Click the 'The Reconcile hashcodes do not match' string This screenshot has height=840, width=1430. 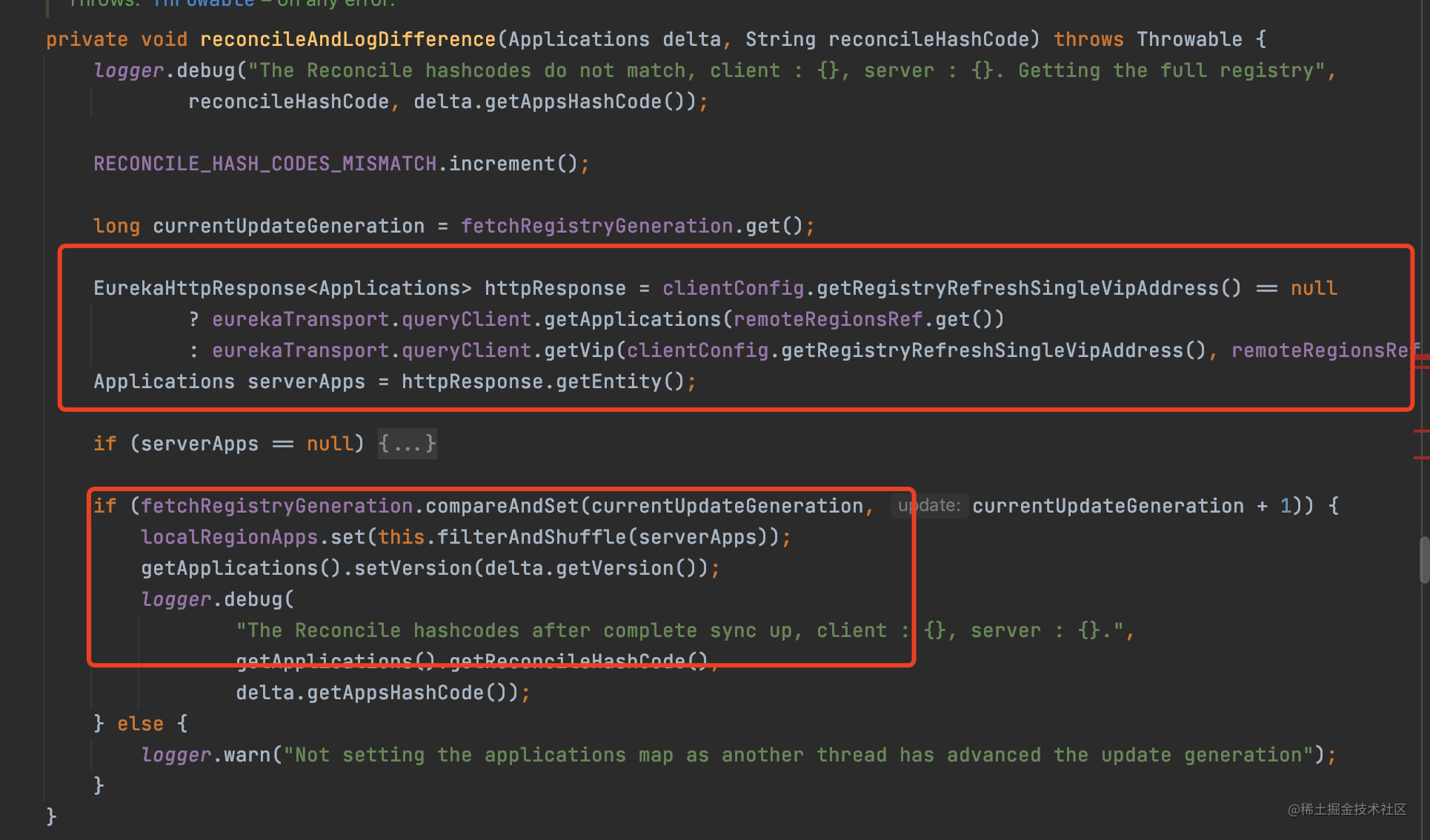coord(787,70)
